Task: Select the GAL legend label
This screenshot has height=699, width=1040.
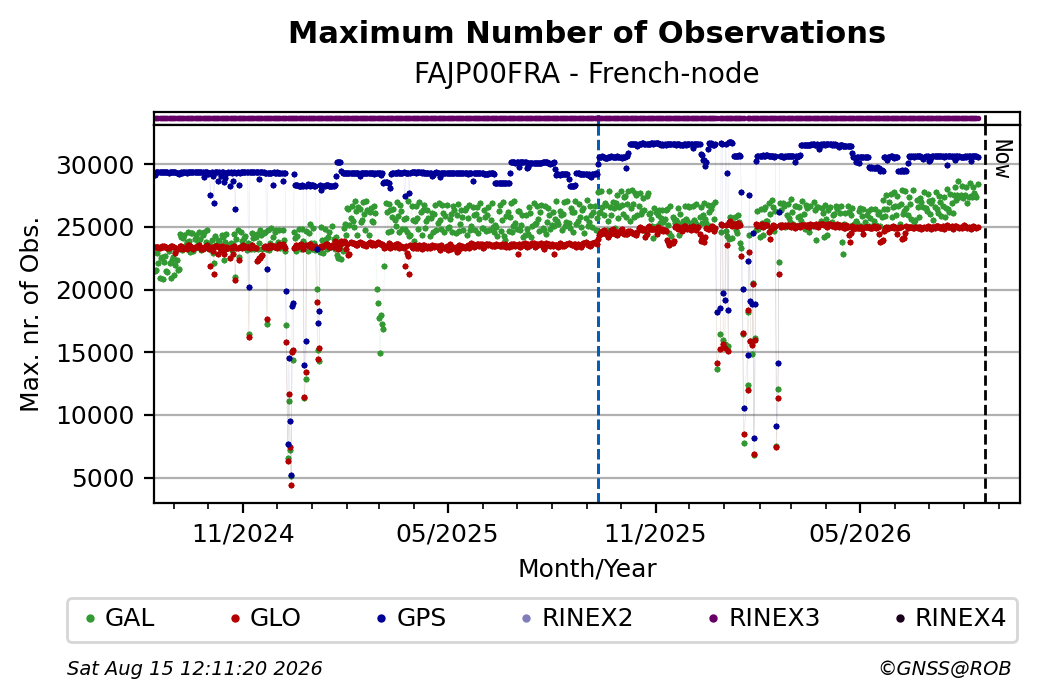Action: tap(130, 618)
